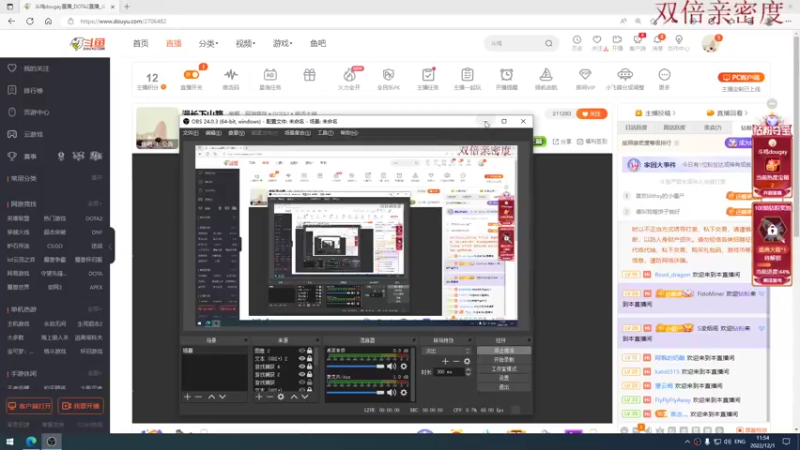Viewport: 800px width, 450px height.
Task: Open the 帮助(H) menu in OBS
Action: tap(349, 133)
